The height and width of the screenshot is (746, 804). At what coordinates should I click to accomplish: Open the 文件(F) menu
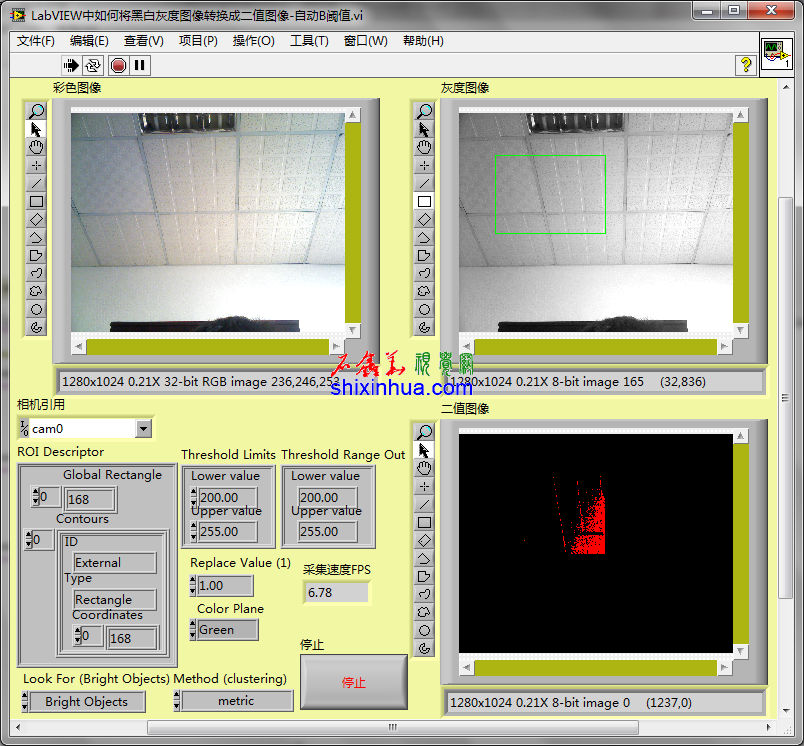click(36, 41)
